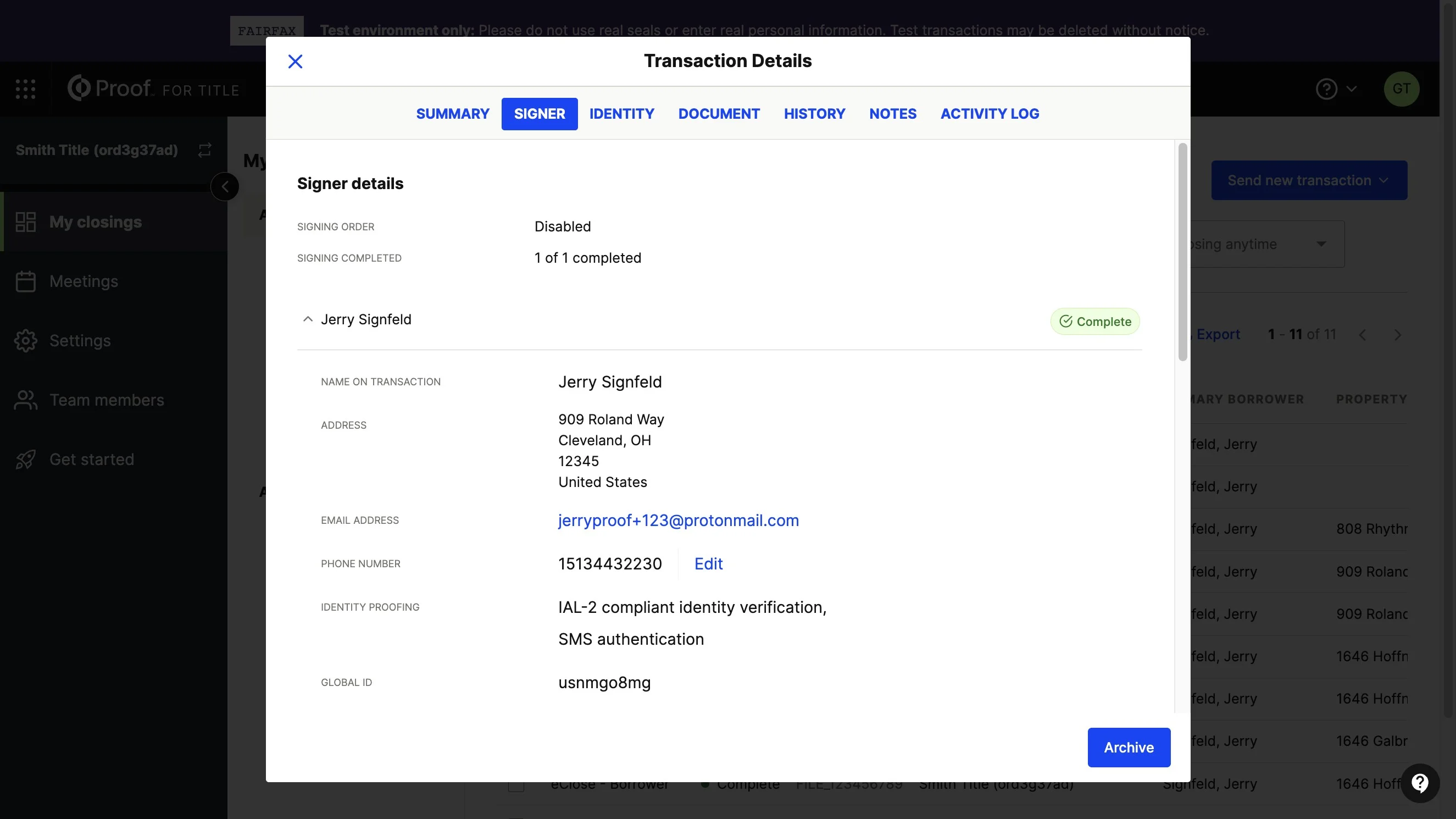Viewport: 1456px width, 819px height.
Task: Open the help menu in header
Action: point(1335,89)
